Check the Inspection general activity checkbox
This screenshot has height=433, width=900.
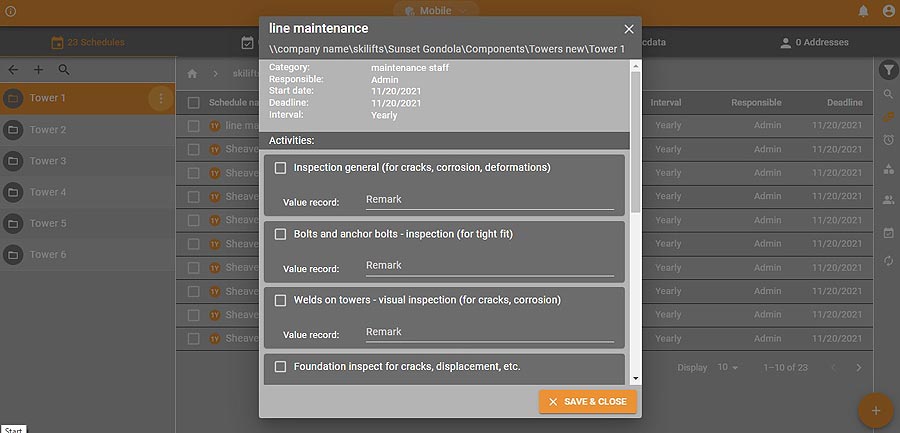(x=281, y=168)
